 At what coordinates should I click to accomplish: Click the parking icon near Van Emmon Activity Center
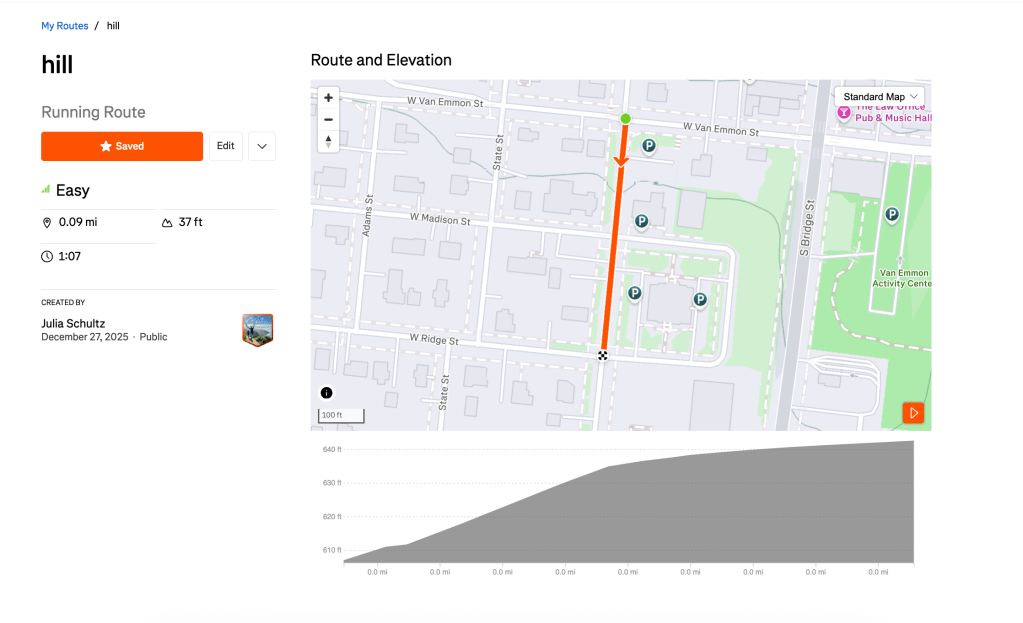(x=891, y=214)
